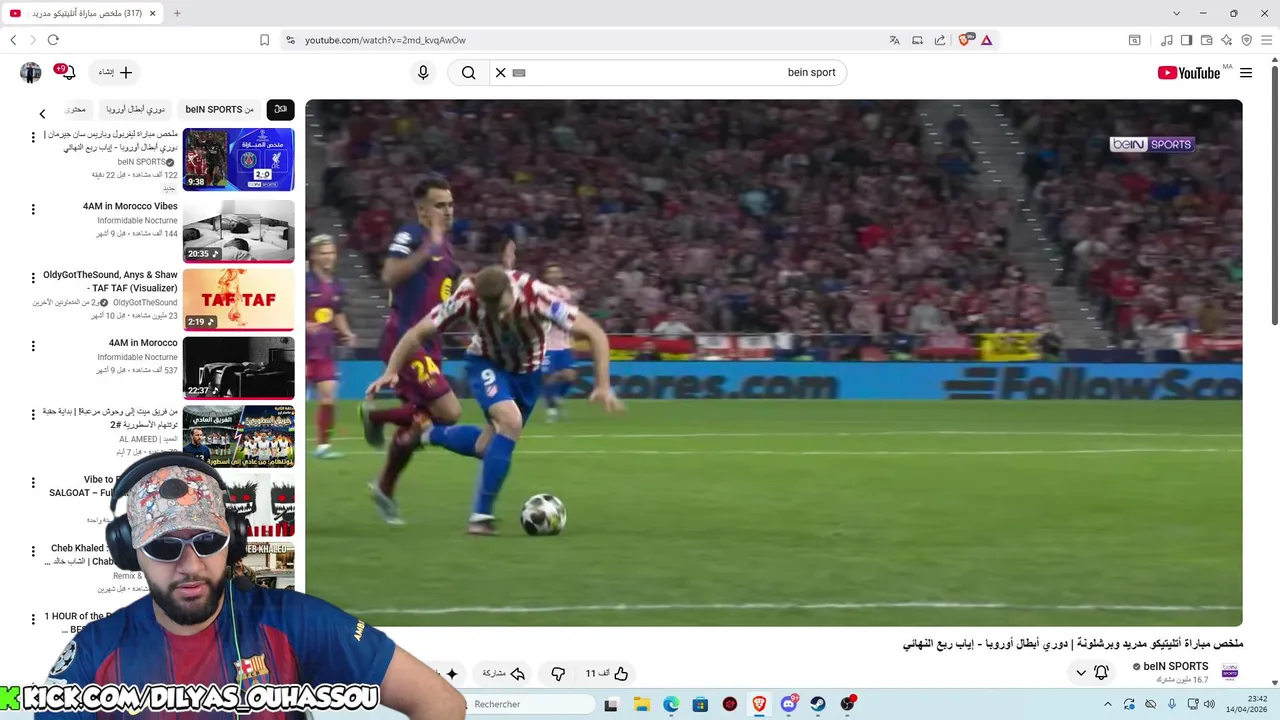Open the account avatar menu
The width and height of the screenshot is (1280, 720).
31,72
